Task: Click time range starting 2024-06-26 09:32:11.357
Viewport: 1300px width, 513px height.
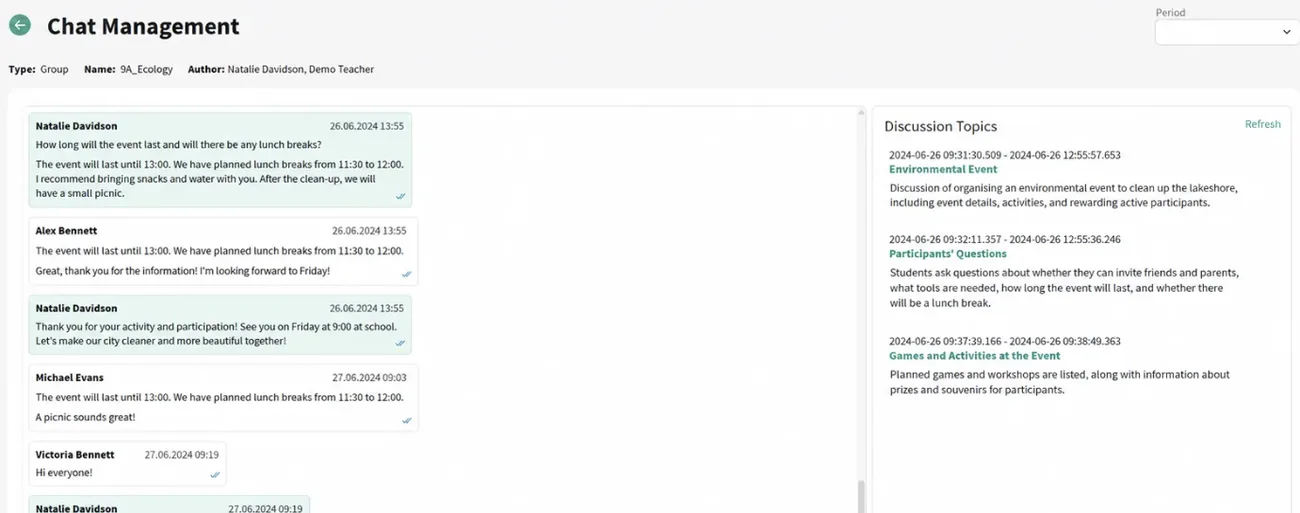Action: [1005, 239]
